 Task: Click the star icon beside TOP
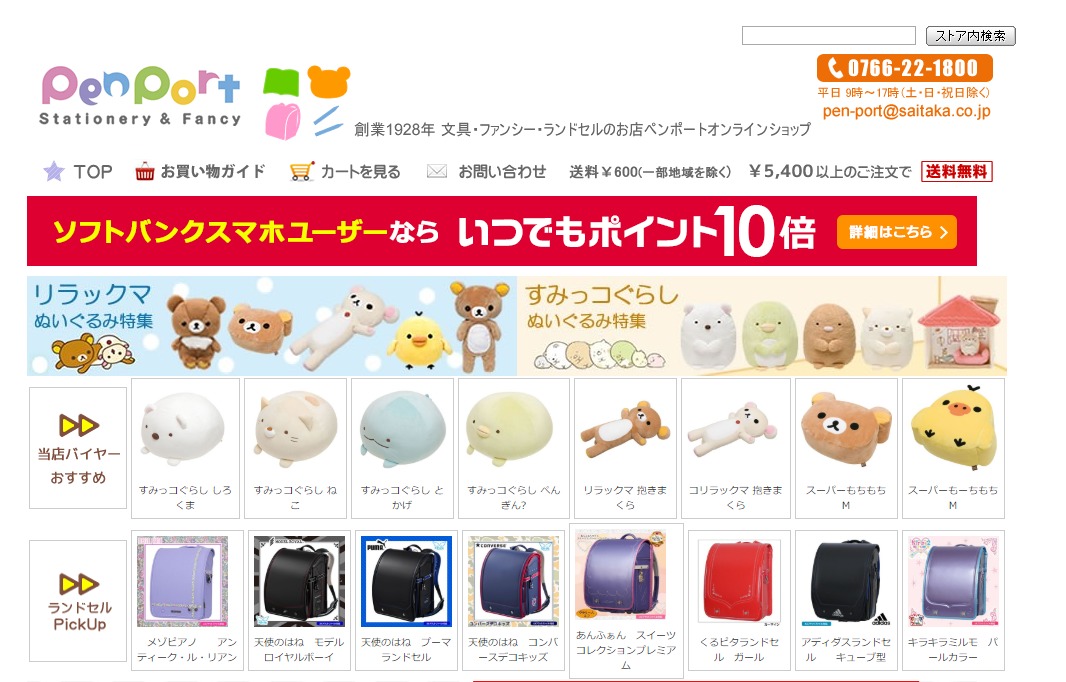[54, 171]
